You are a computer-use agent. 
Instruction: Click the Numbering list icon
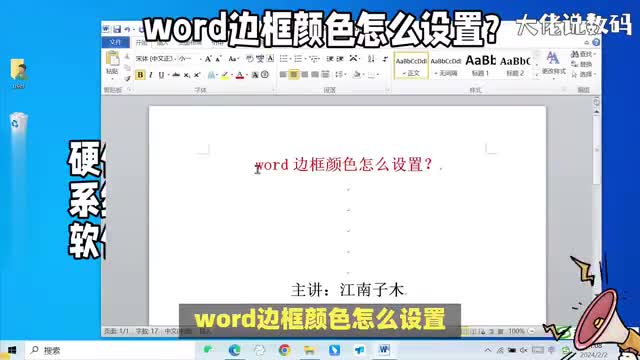pos(298,59)
